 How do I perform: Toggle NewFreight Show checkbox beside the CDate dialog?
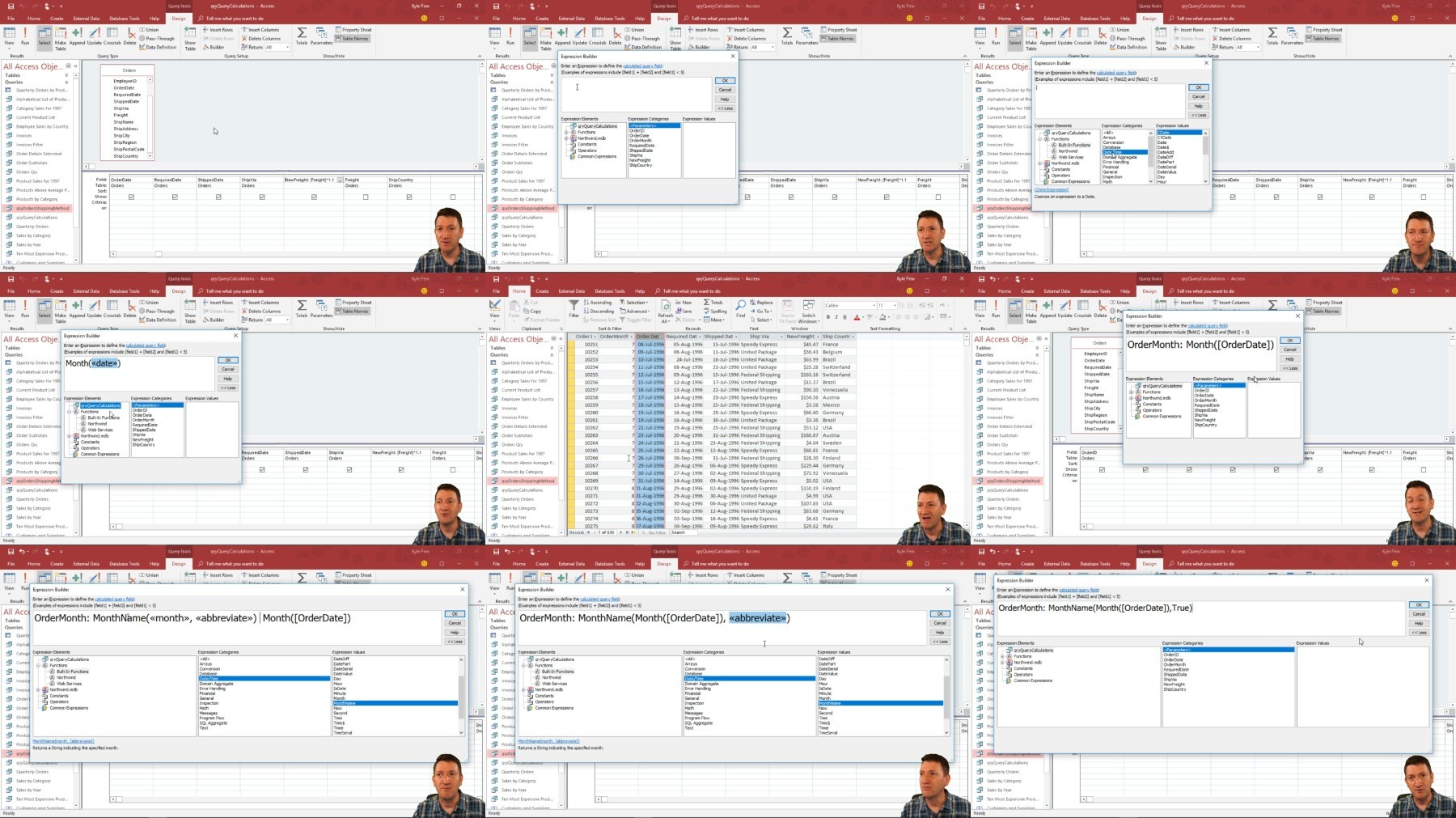[1372, 197]
